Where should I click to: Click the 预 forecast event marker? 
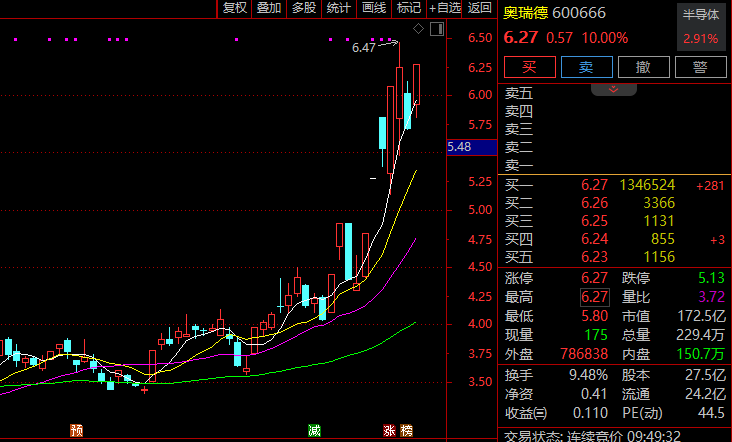pyautogui.click(x=77, y=431)
